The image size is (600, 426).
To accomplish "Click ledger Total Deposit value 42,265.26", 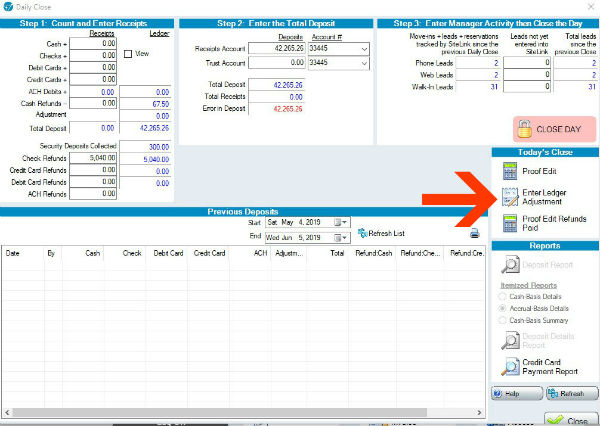I will (x=154, y=128).
